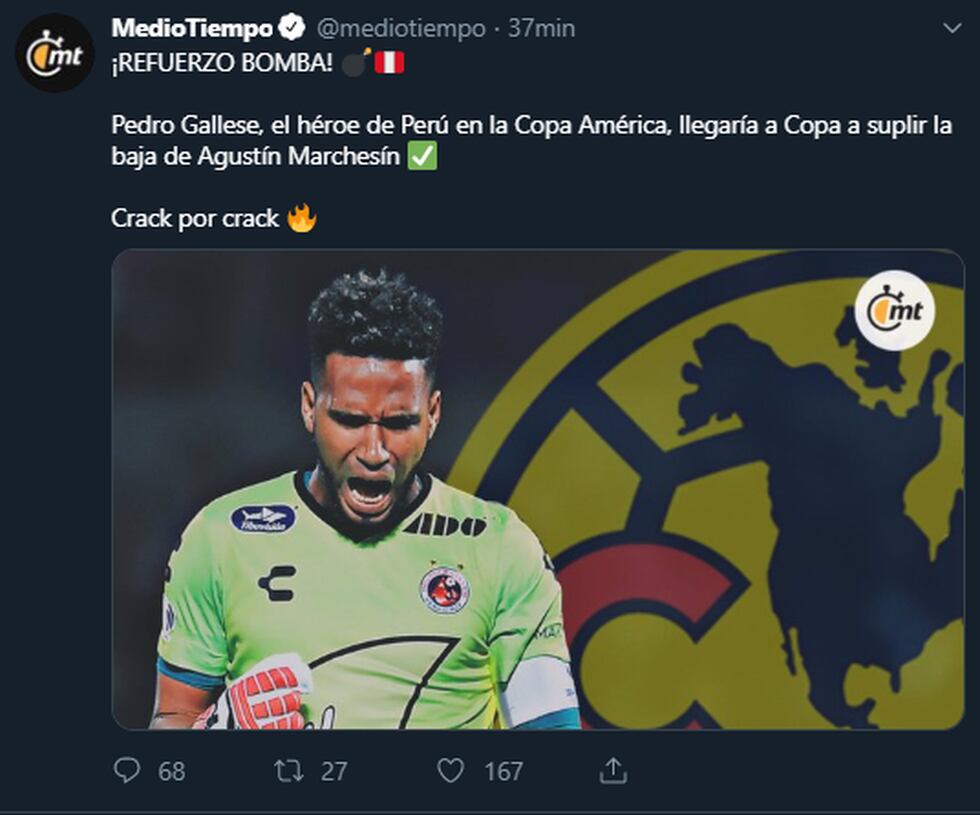
Task: Click the retweet count 27
Action: click(334, 771)
